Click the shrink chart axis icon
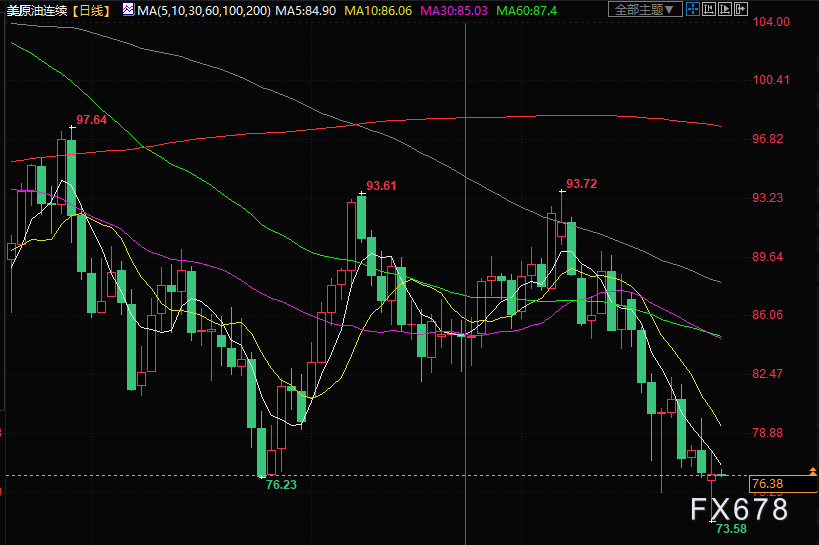819x545 pixels. (x=709, y=9)
